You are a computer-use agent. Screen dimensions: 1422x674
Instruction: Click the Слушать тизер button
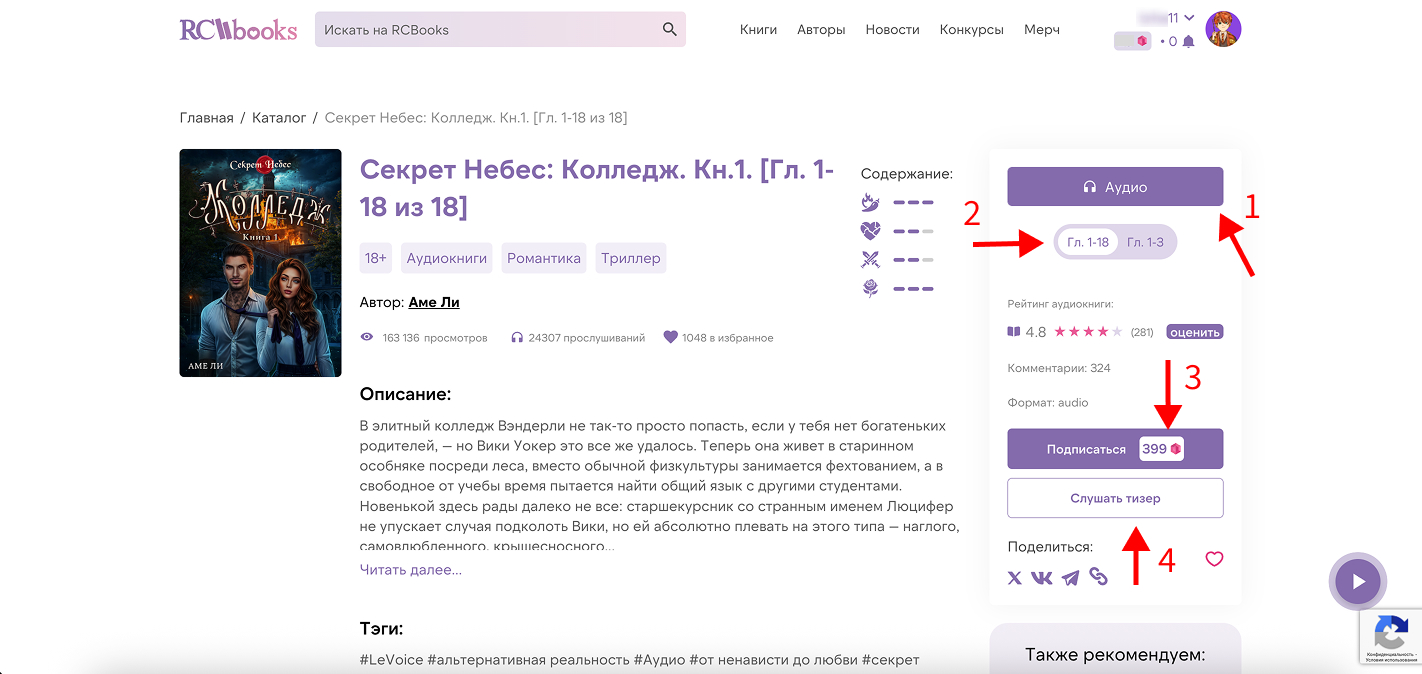(1115, 498)
